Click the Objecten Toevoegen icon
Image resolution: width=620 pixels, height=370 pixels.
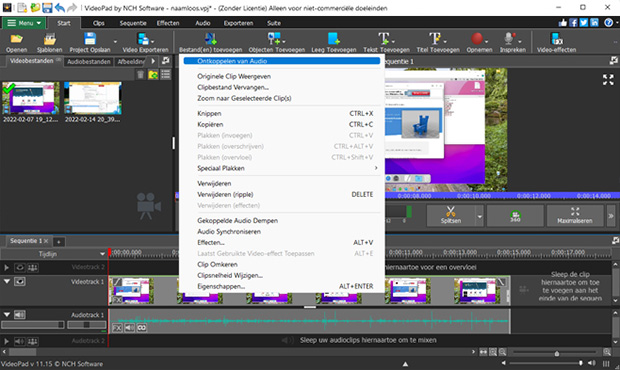click(x=274, y=39)
